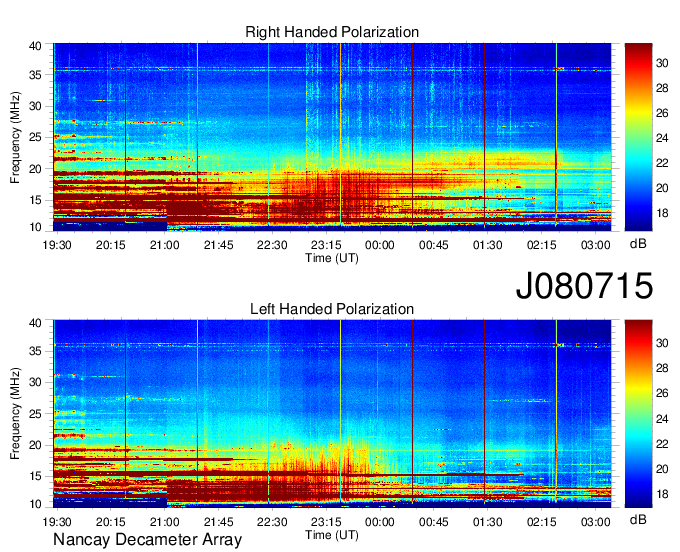Click the 40 MHz tick of Left Handed plot

pyautogui.click(x=35, y=323)
